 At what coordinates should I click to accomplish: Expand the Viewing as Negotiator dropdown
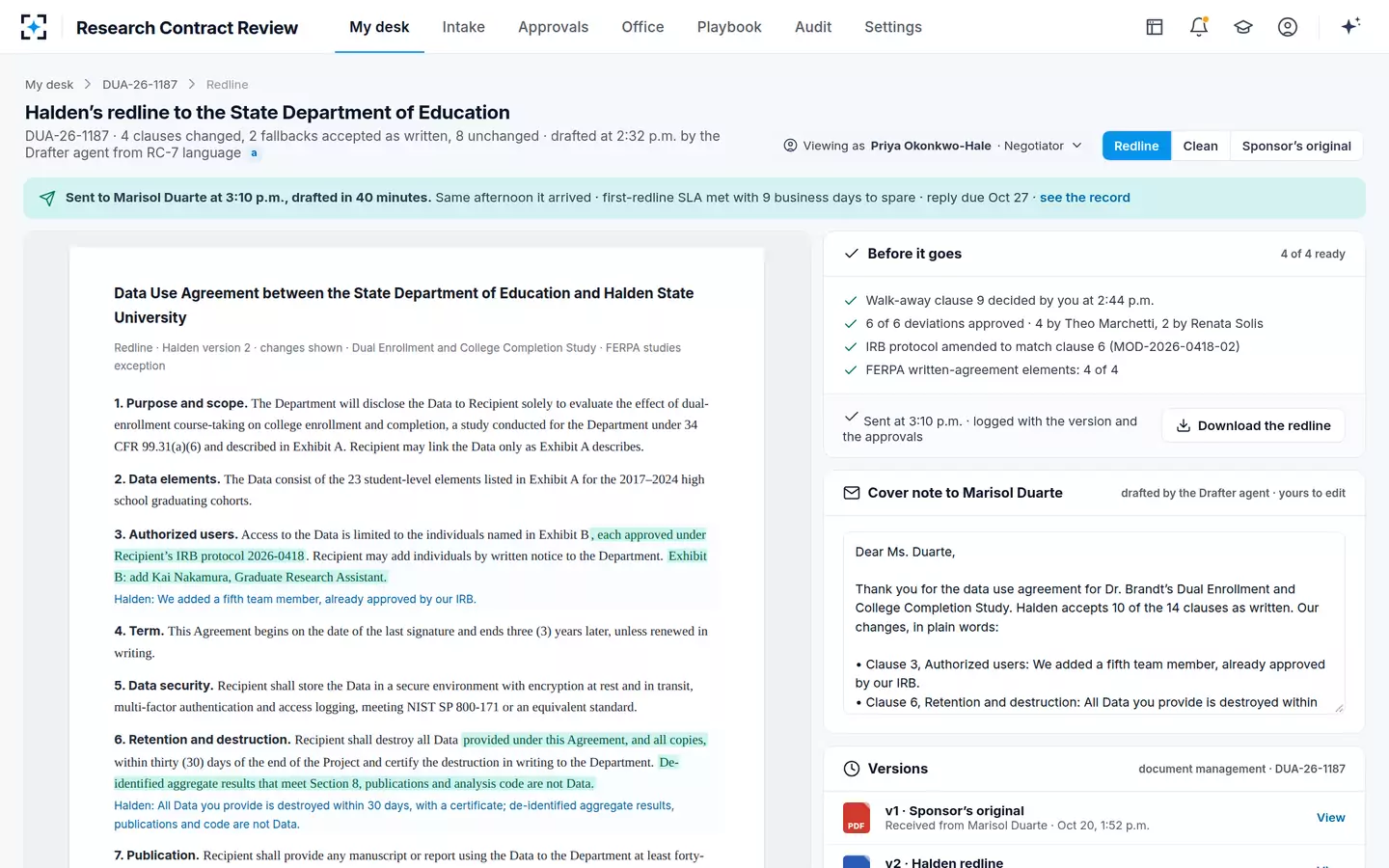(x=934, y=146)
